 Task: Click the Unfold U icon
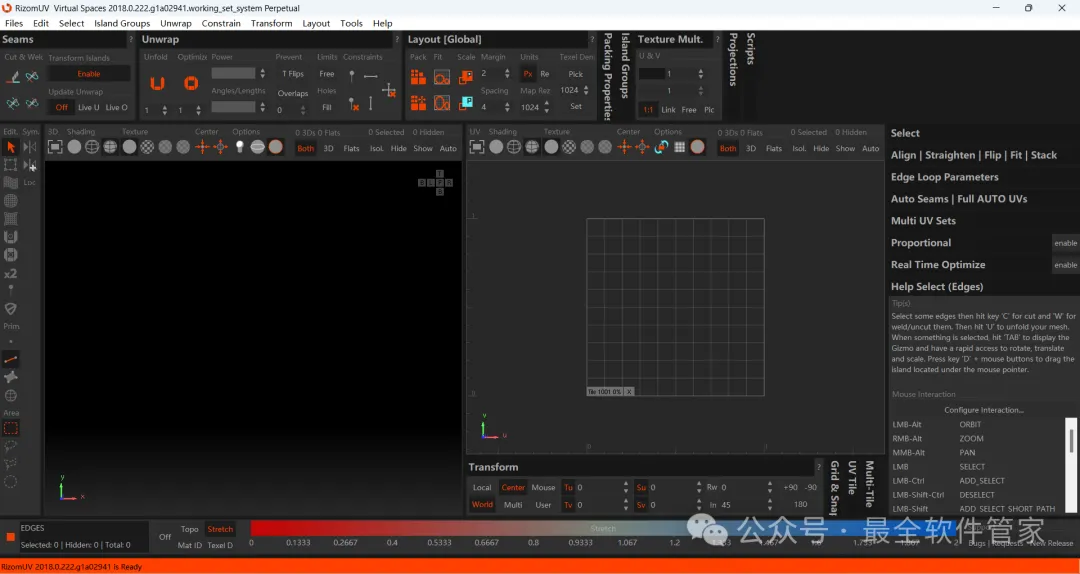click(x=158, y=83)
